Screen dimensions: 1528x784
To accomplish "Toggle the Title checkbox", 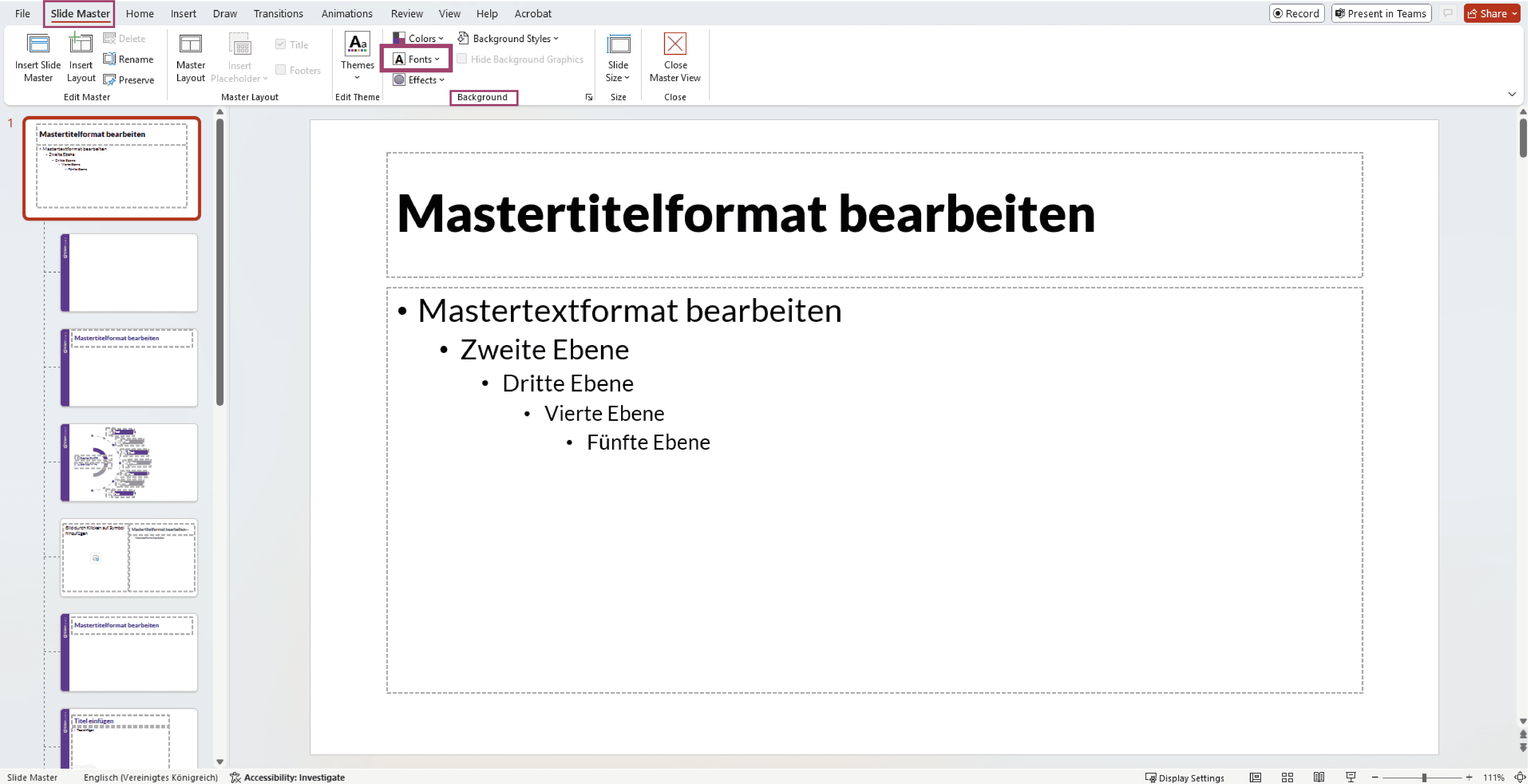I will coord(281,44).
